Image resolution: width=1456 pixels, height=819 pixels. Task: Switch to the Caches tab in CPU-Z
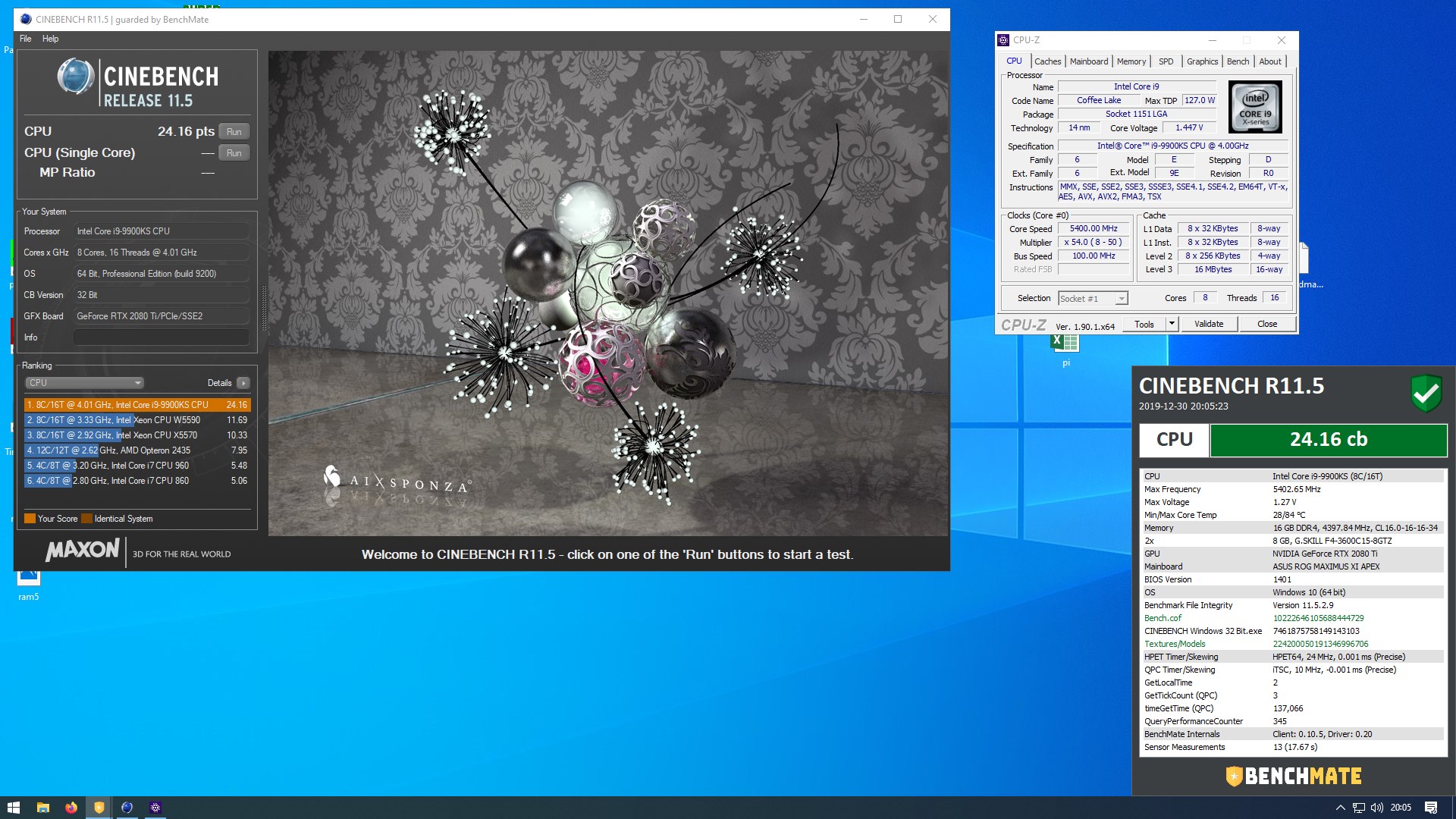[x=1048, y=61]
